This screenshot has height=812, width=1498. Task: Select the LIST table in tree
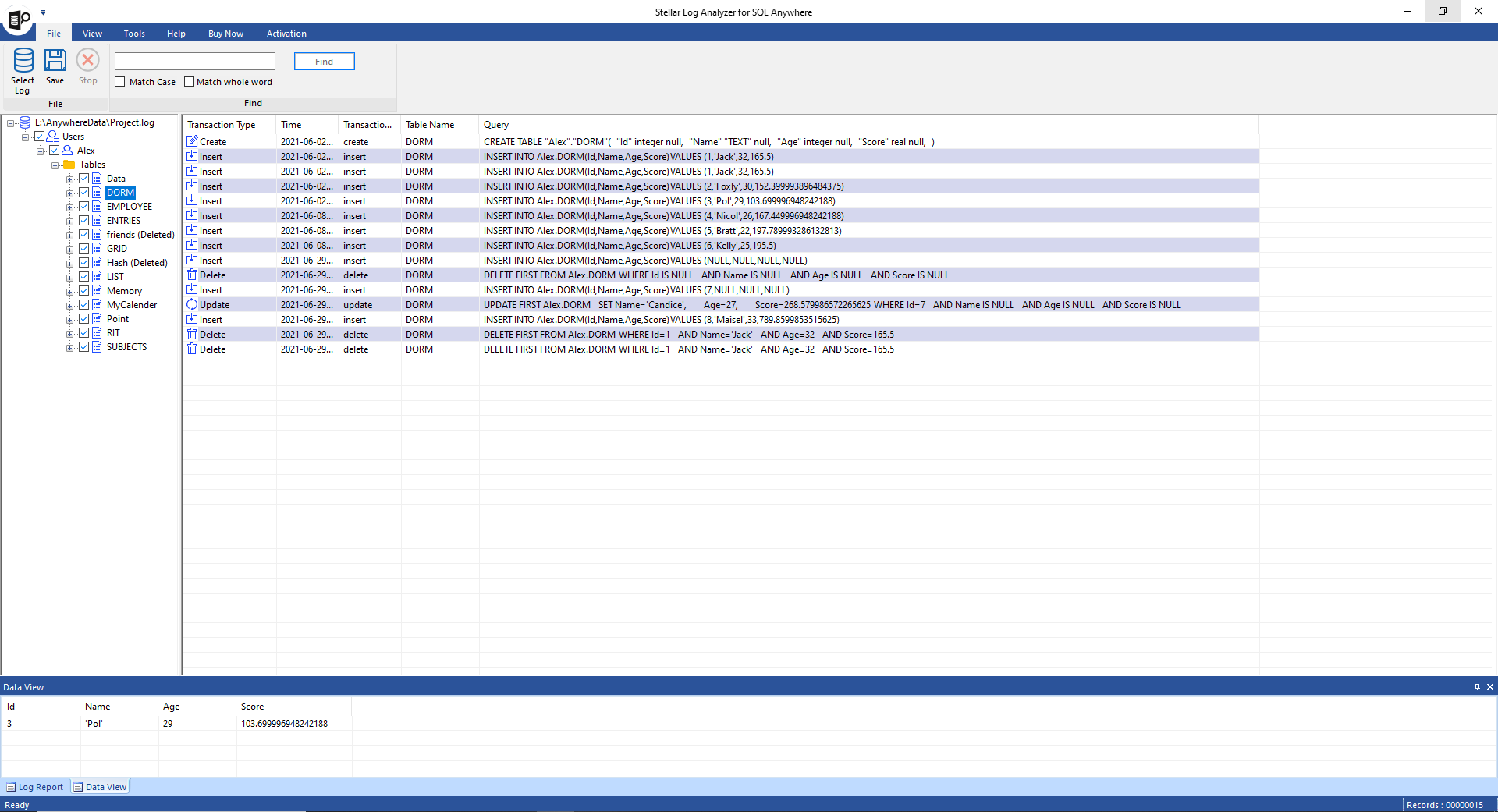115,277
